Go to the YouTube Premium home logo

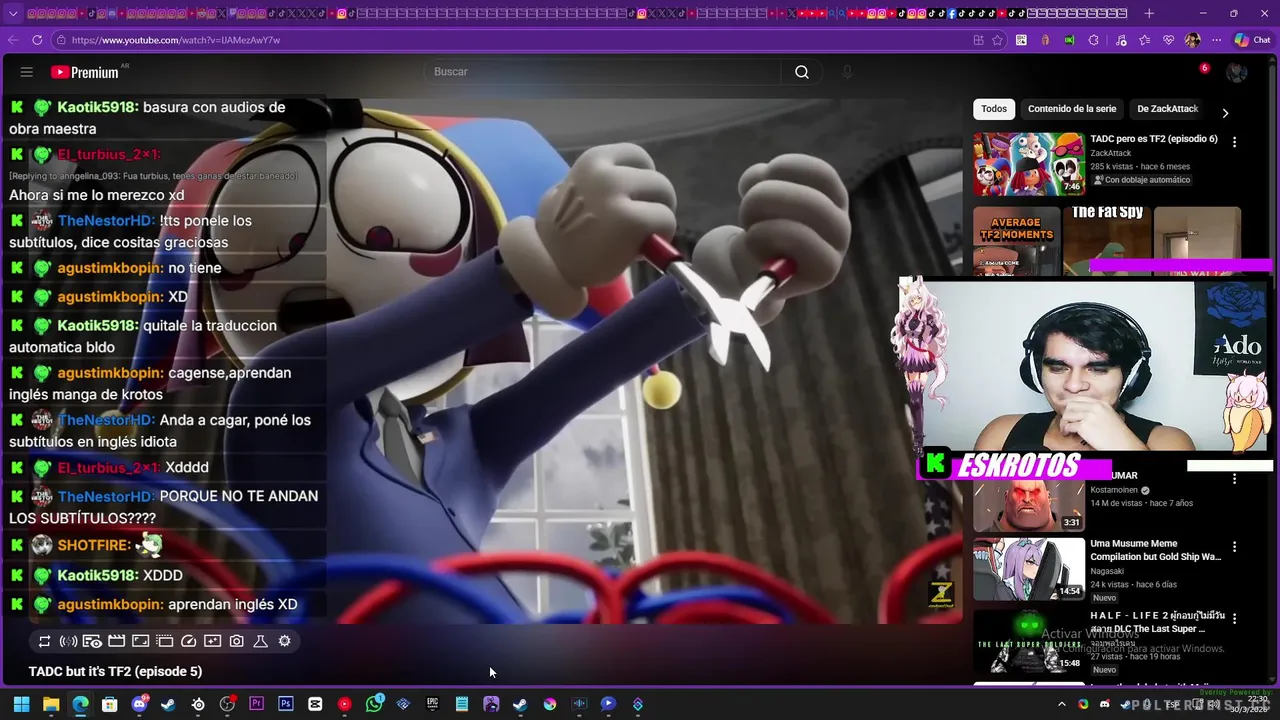click(85, 72)
